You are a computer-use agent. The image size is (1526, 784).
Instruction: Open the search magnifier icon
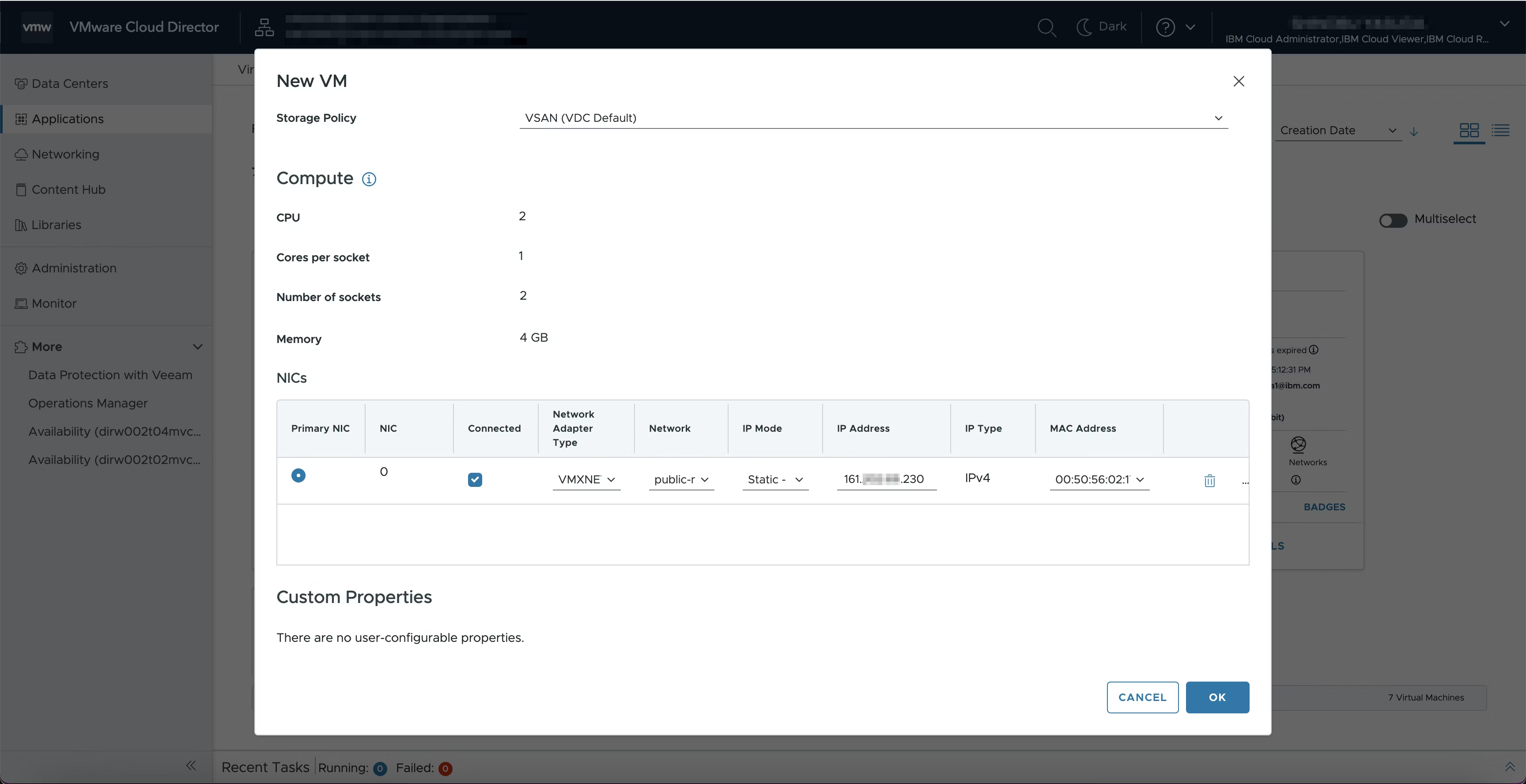1046,27
